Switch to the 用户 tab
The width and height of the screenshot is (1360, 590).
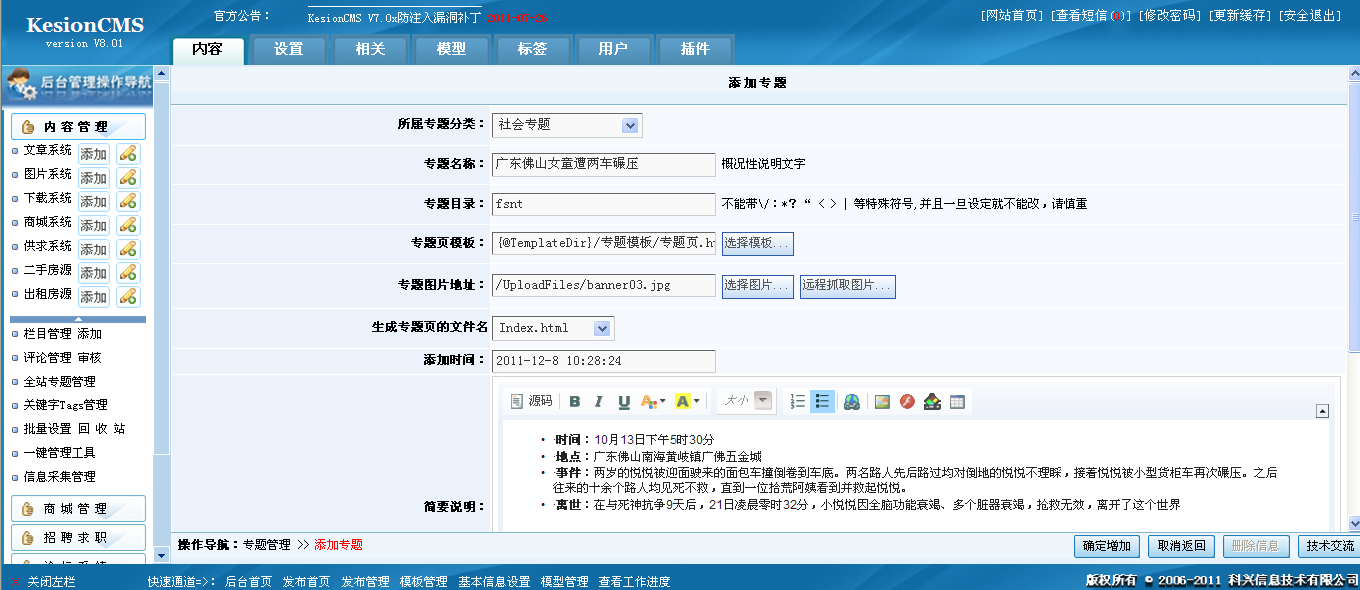coord(614,48)
